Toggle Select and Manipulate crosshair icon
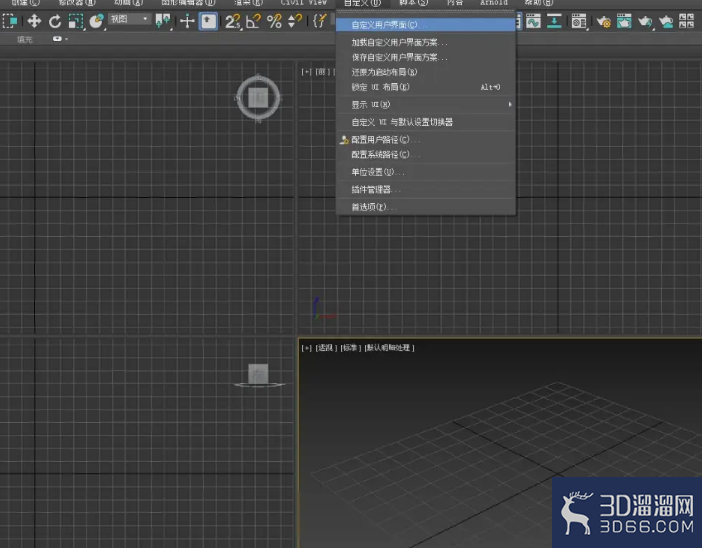 187,21
